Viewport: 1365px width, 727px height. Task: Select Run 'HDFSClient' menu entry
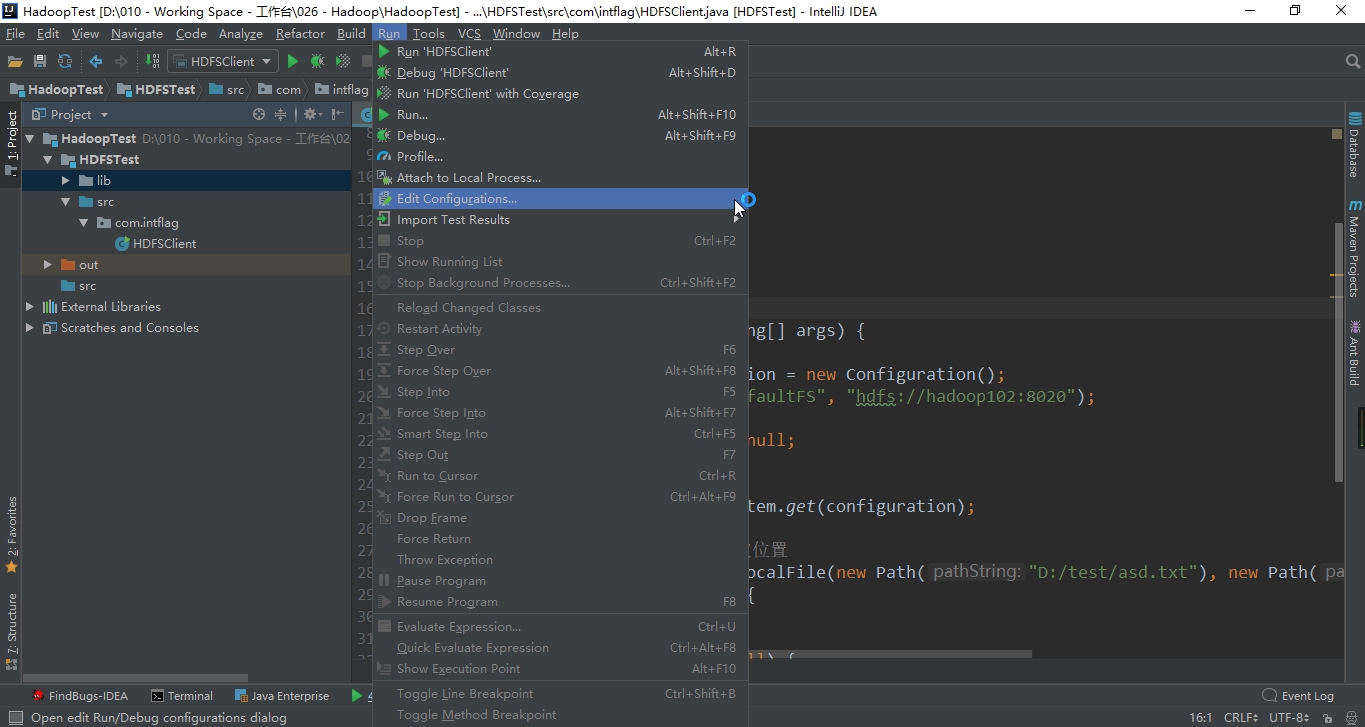pos(560,52)
